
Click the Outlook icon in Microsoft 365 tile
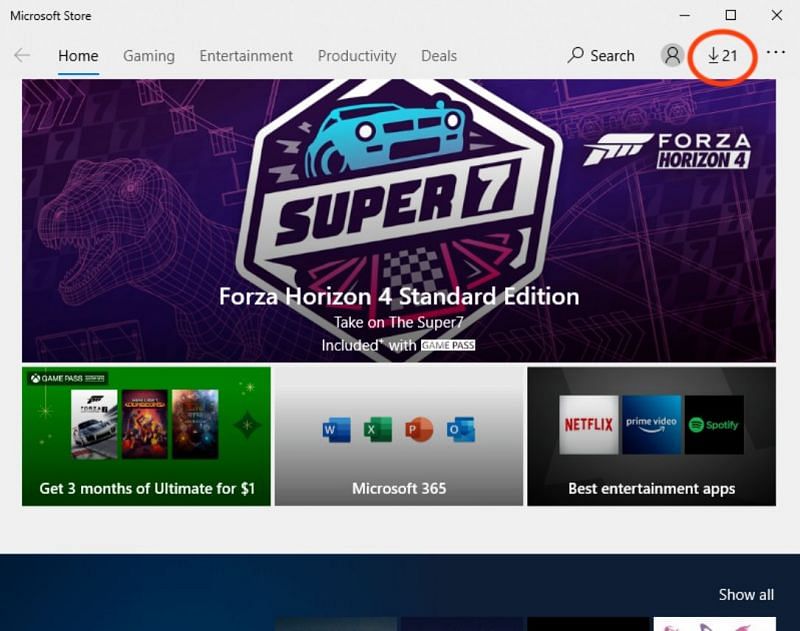coord(461,430)
